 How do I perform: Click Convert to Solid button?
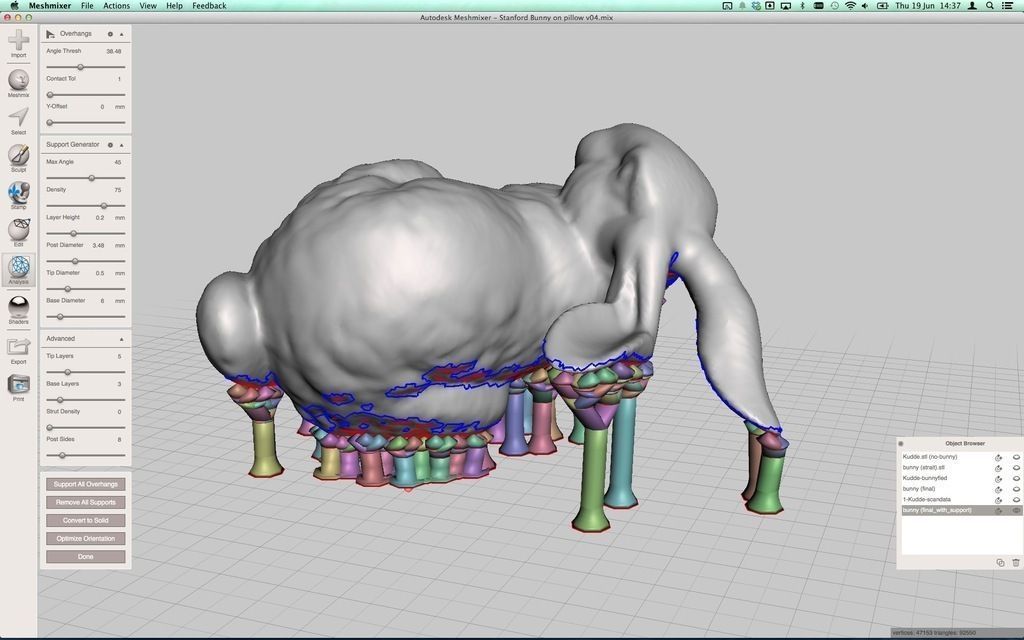pyautogui.click(x=86, y=520)
